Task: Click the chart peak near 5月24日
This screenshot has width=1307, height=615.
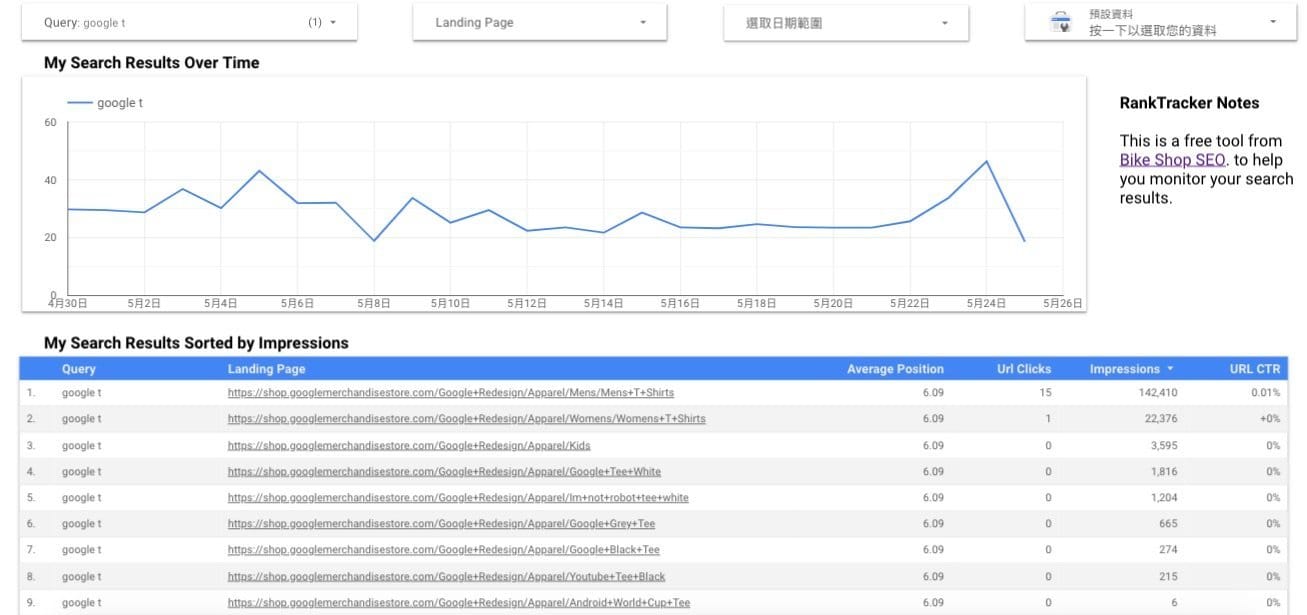Action: (x=986, y=161)
